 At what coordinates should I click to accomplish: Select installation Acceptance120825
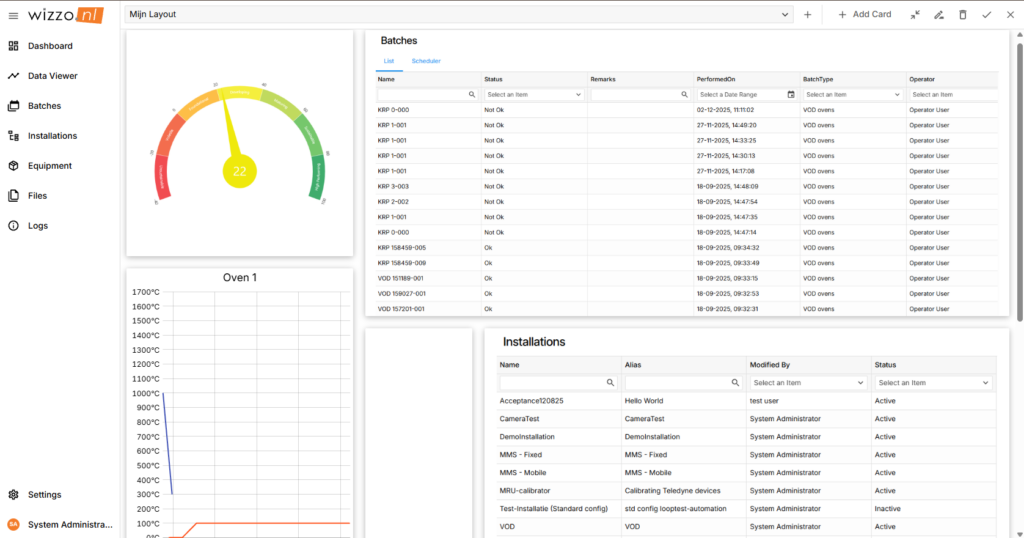point(746,401)
